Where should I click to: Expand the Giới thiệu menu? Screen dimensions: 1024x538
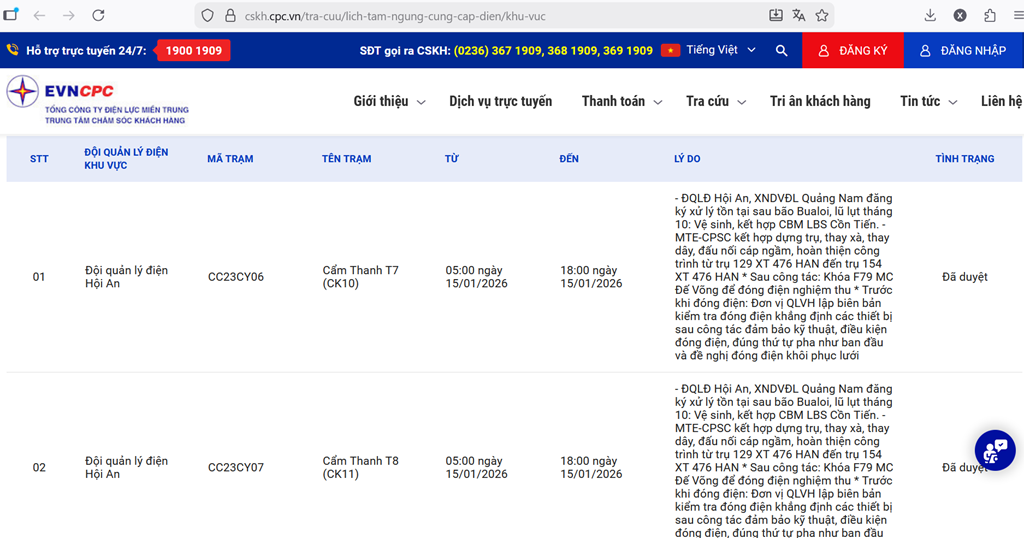point(389,101)
